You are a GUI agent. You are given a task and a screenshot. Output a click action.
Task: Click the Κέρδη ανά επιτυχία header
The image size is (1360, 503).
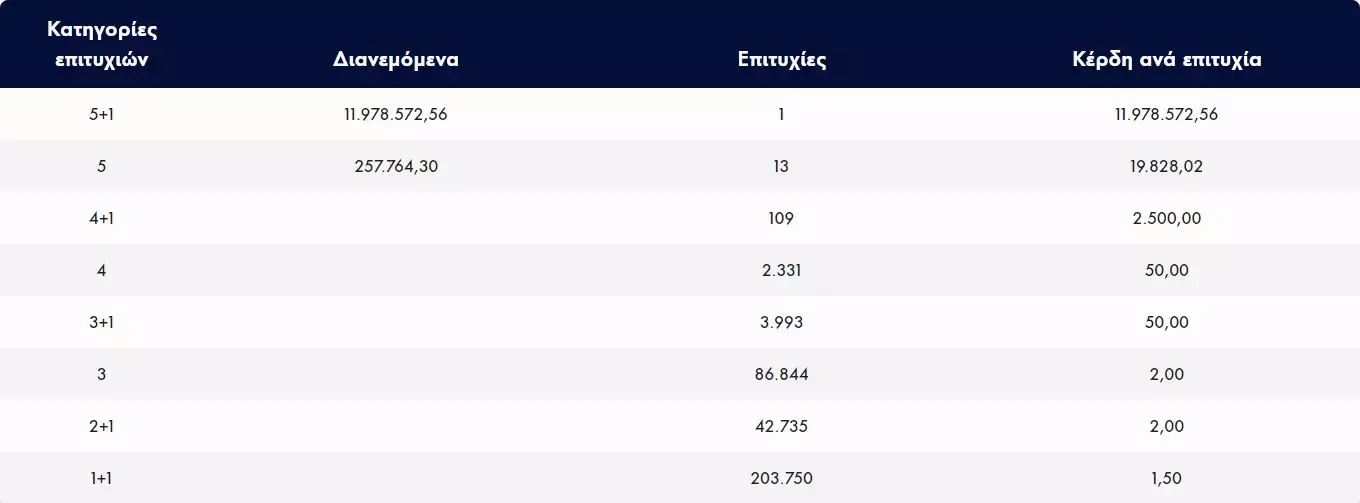coord(1166,59)
